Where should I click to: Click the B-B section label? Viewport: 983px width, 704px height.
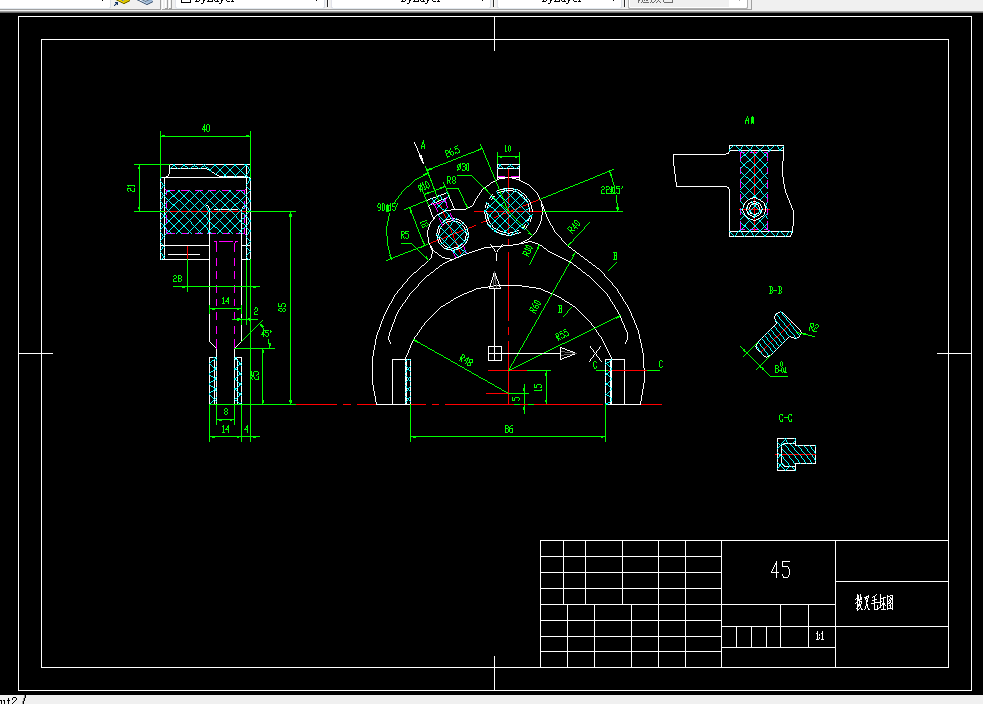click(775, 290)
